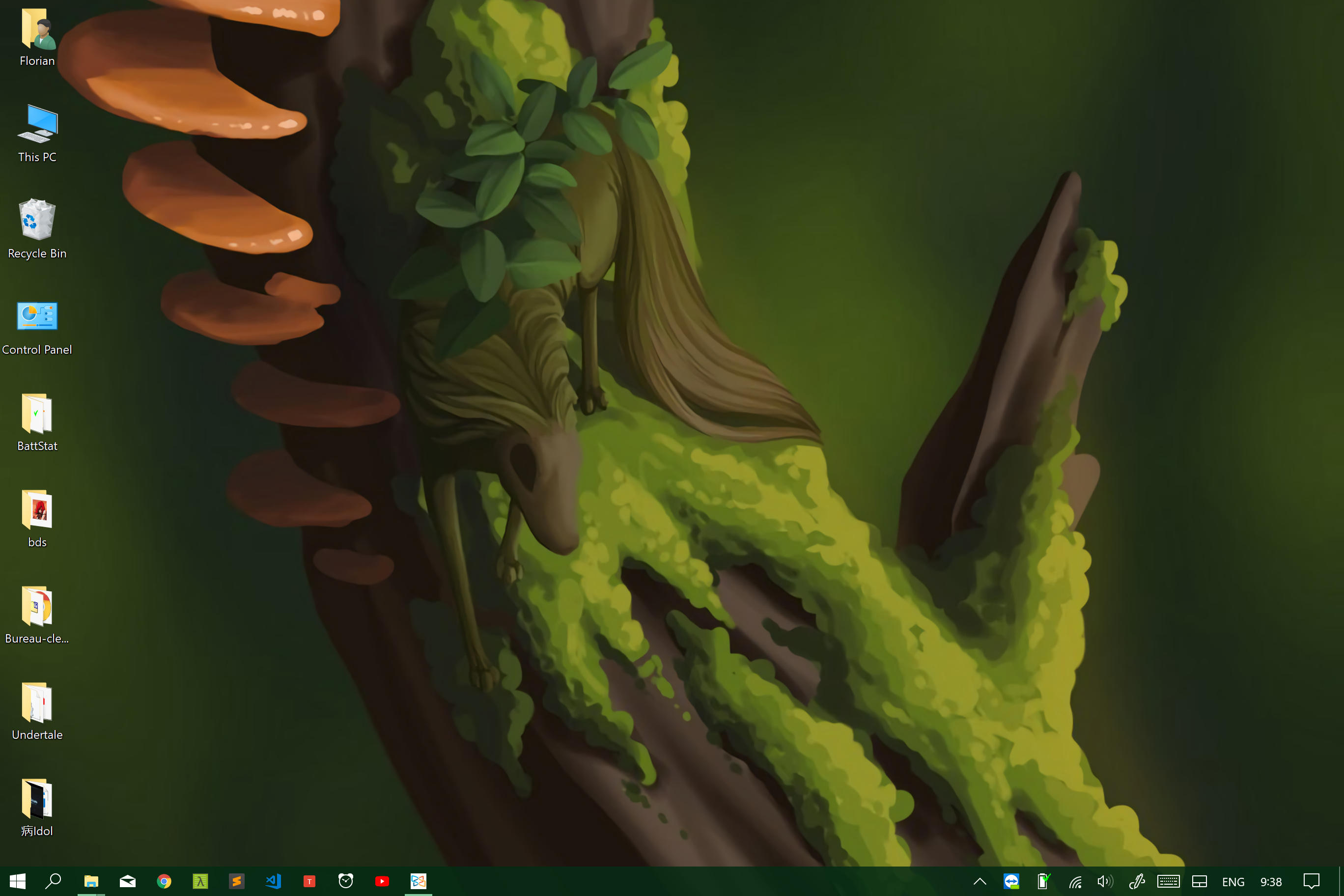Open the Action Center notifications
1344x896 pixels.
tap(1311, 881)
